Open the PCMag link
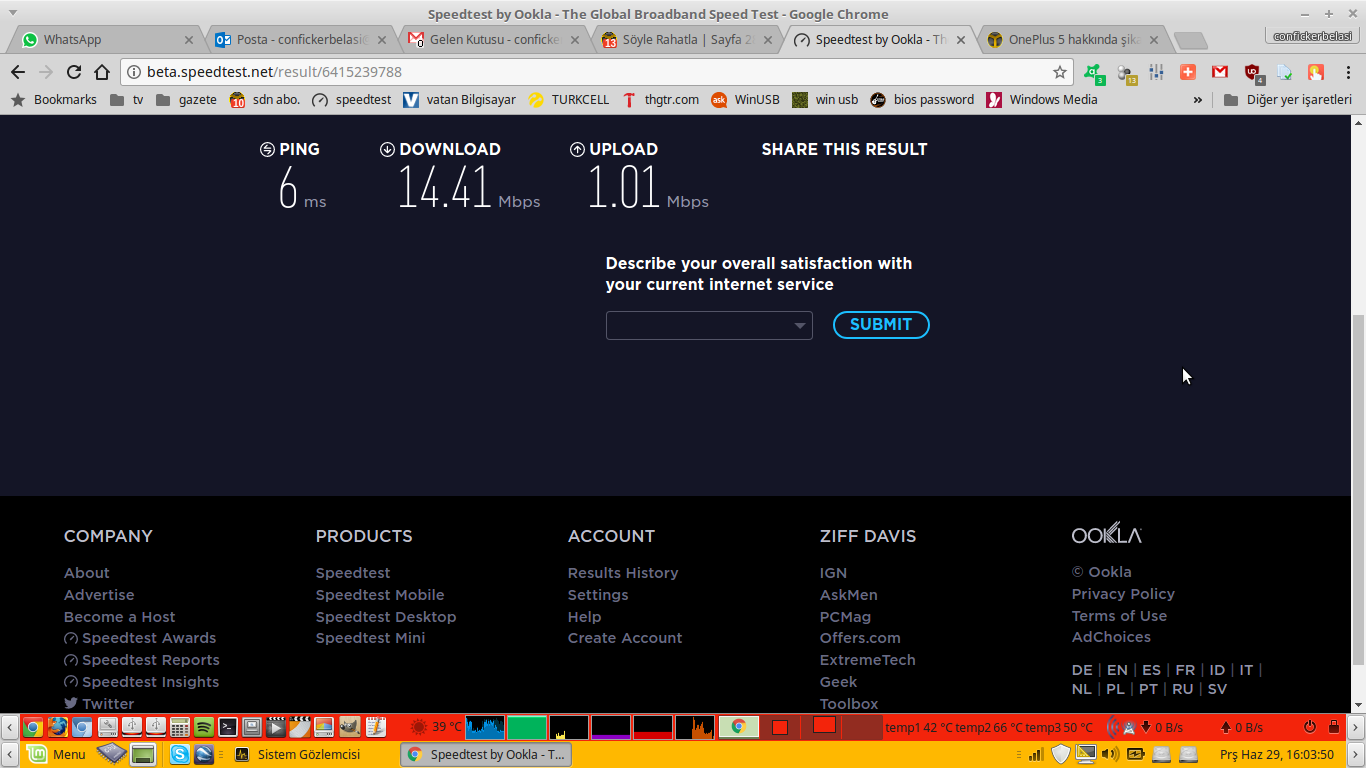This screenshot has height=768, width=1366. click(x=845, y=617)
